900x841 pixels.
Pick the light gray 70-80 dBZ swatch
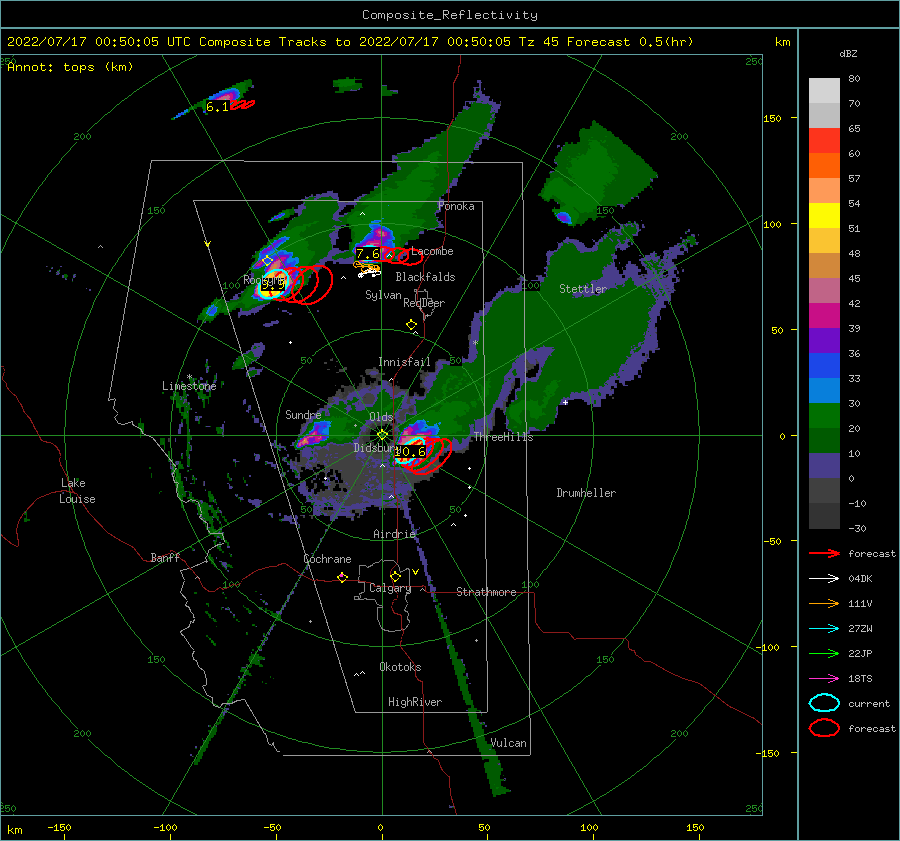pos(824,90)
